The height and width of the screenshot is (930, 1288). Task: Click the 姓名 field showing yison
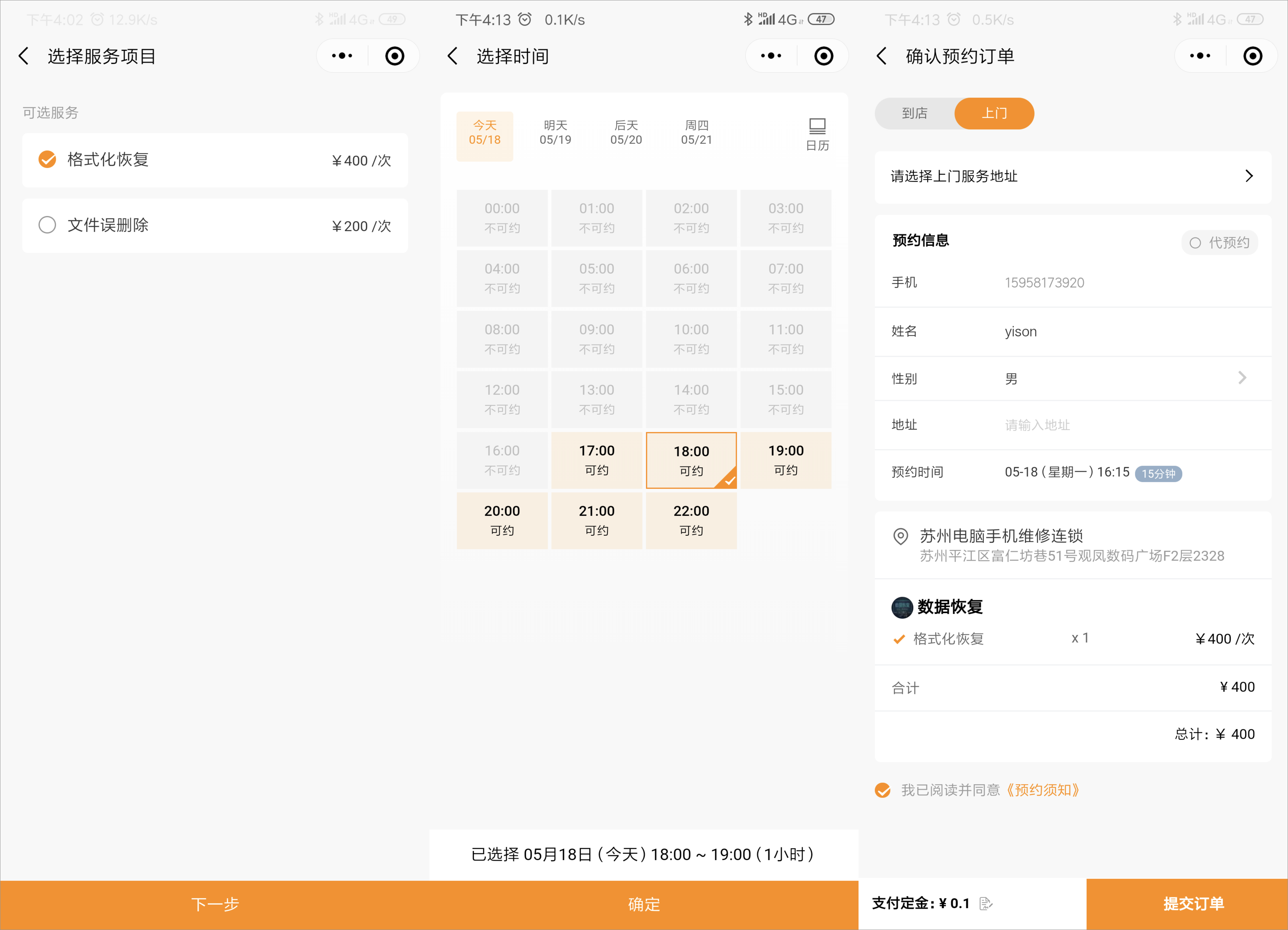click(1020, 332)
